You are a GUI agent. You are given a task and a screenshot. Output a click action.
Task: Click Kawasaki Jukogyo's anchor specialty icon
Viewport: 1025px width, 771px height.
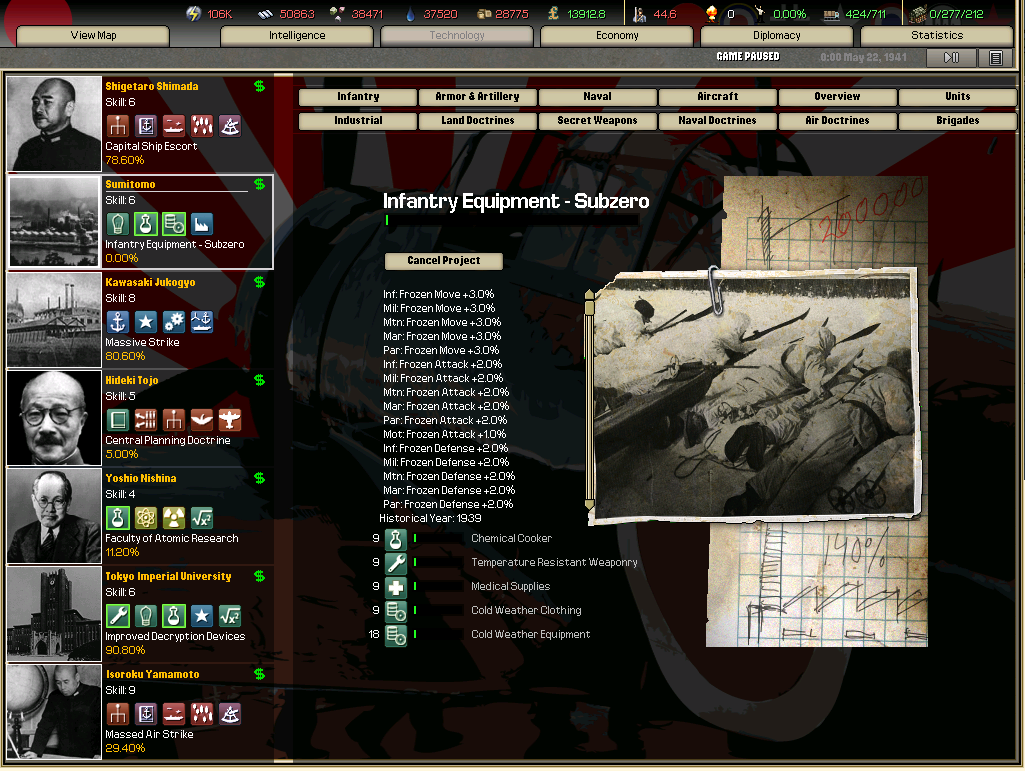118,322
